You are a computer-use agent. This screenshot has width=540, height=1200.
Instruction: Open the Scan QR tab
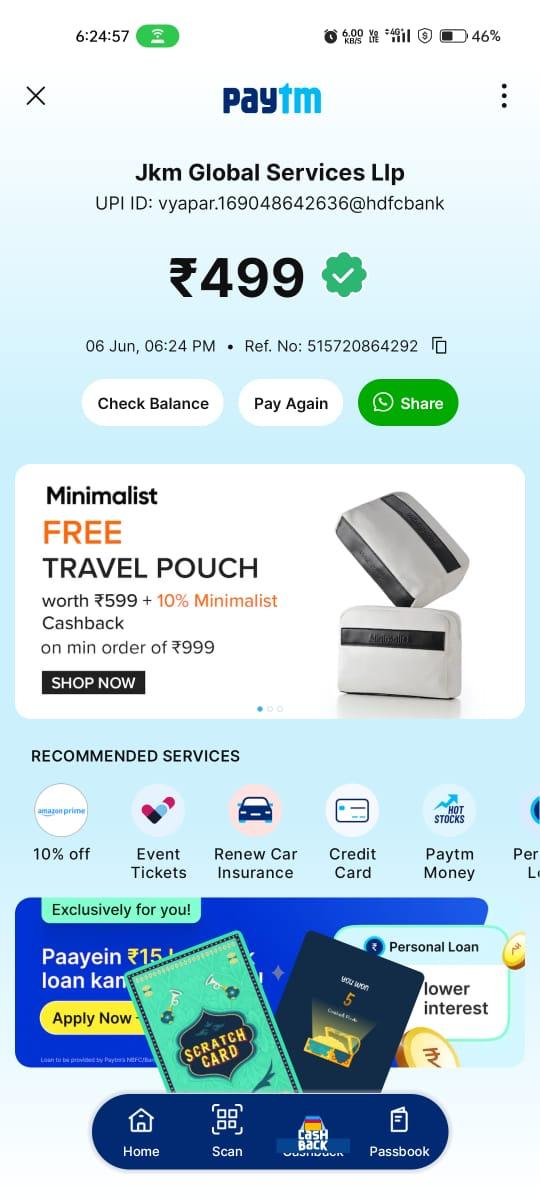pyautogui.click(x=227, y=1132)
